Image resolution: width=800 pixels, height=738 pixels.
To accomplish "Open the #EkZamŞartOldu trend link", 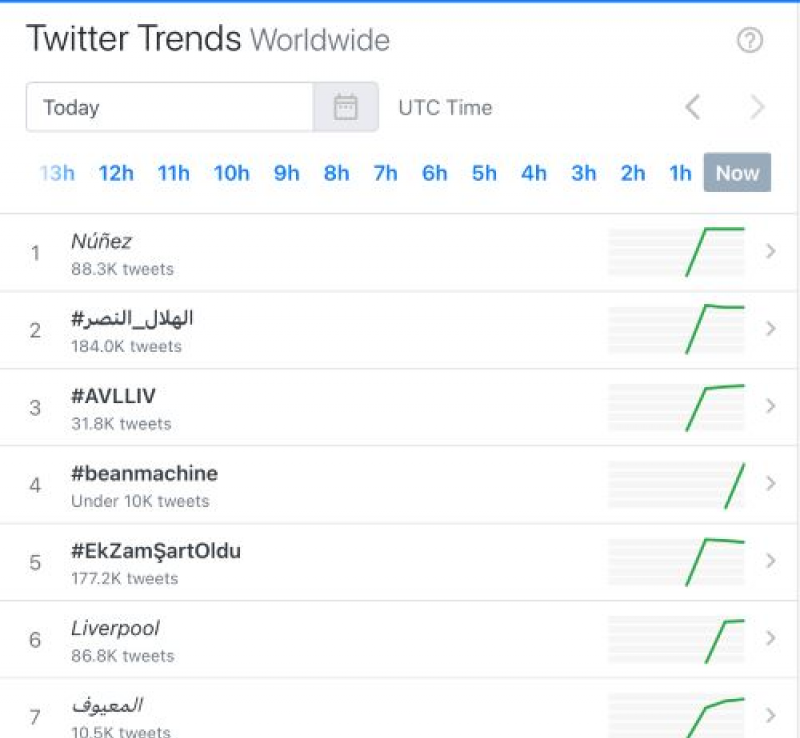I will pos(156,551).
